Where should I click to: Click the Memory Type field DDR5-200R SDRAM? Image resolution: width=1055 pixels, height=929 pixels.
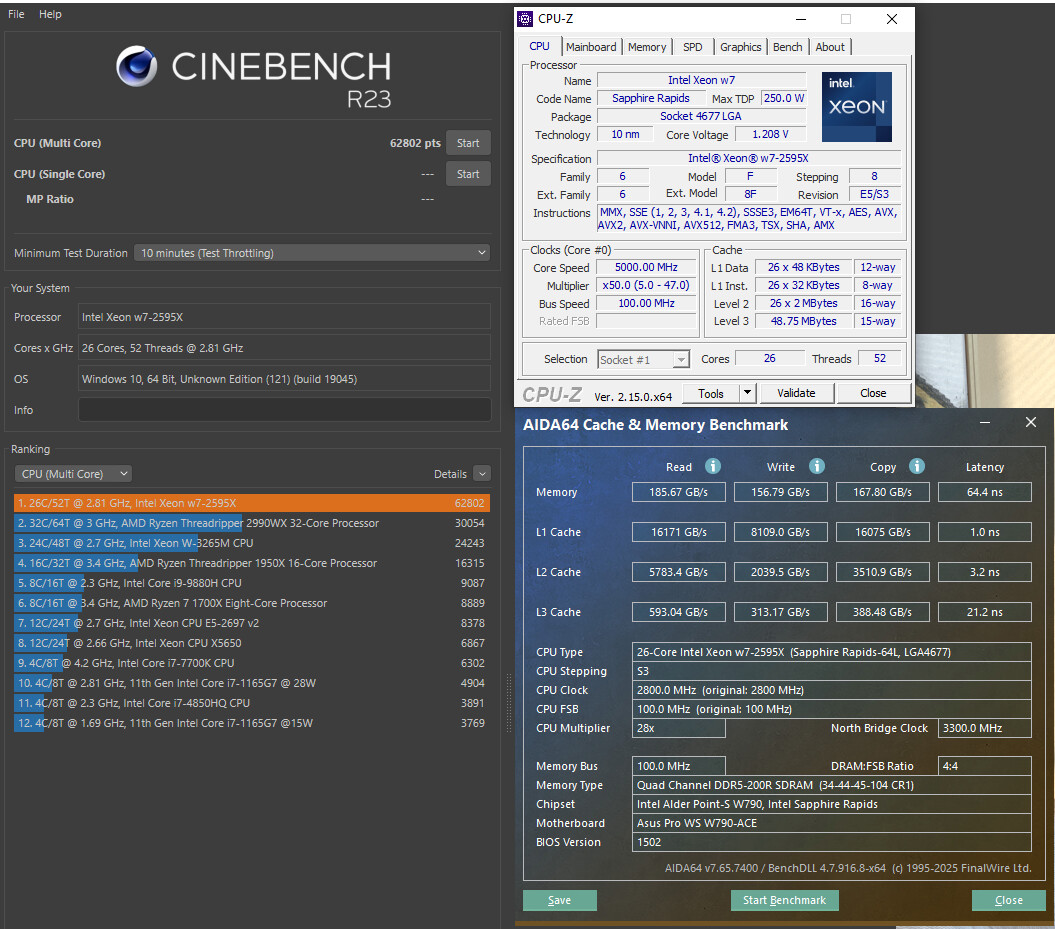click(x=832, y=785)
